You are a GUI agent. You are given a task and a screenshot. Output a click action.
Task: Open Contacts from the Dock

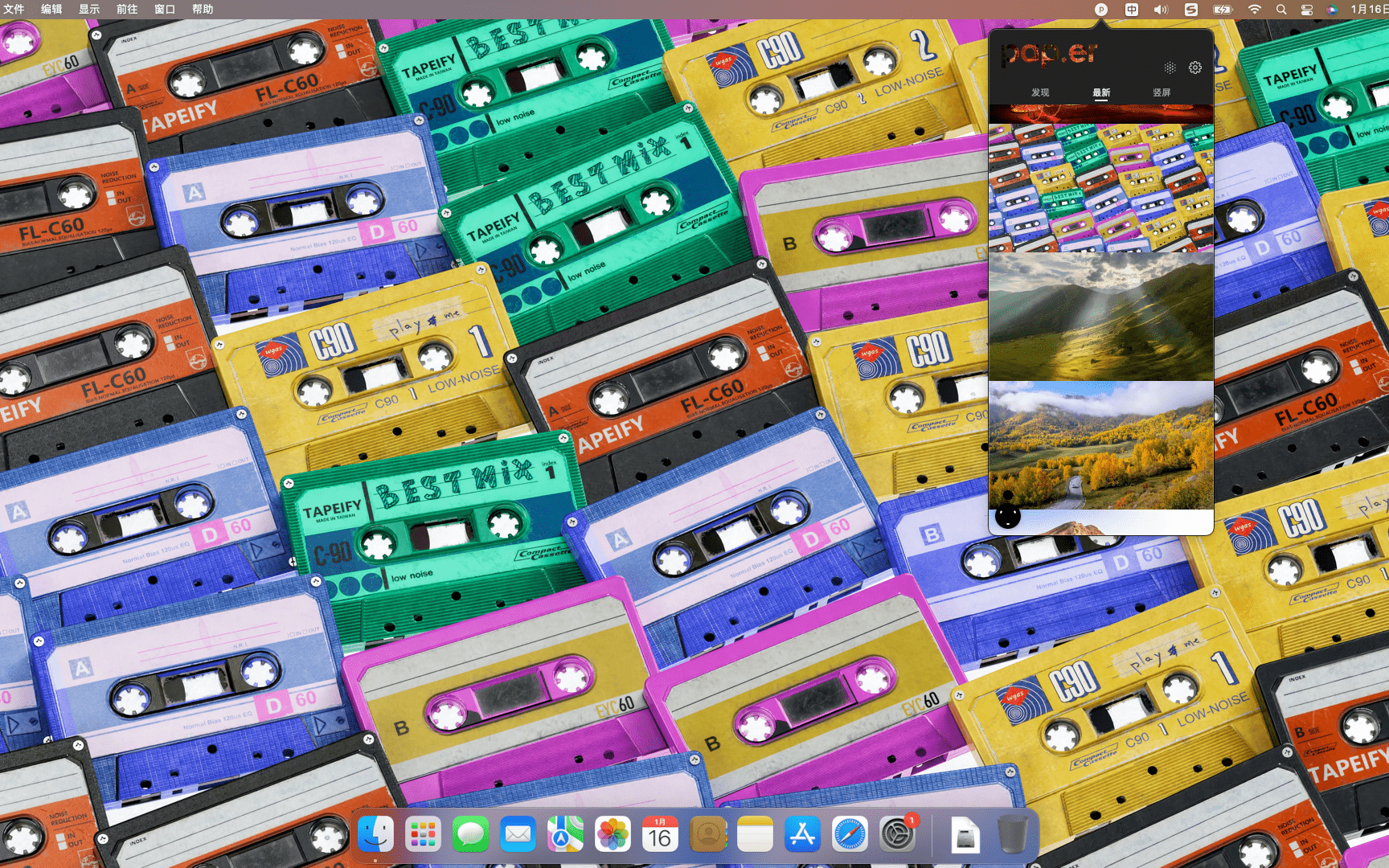point(707,834)
